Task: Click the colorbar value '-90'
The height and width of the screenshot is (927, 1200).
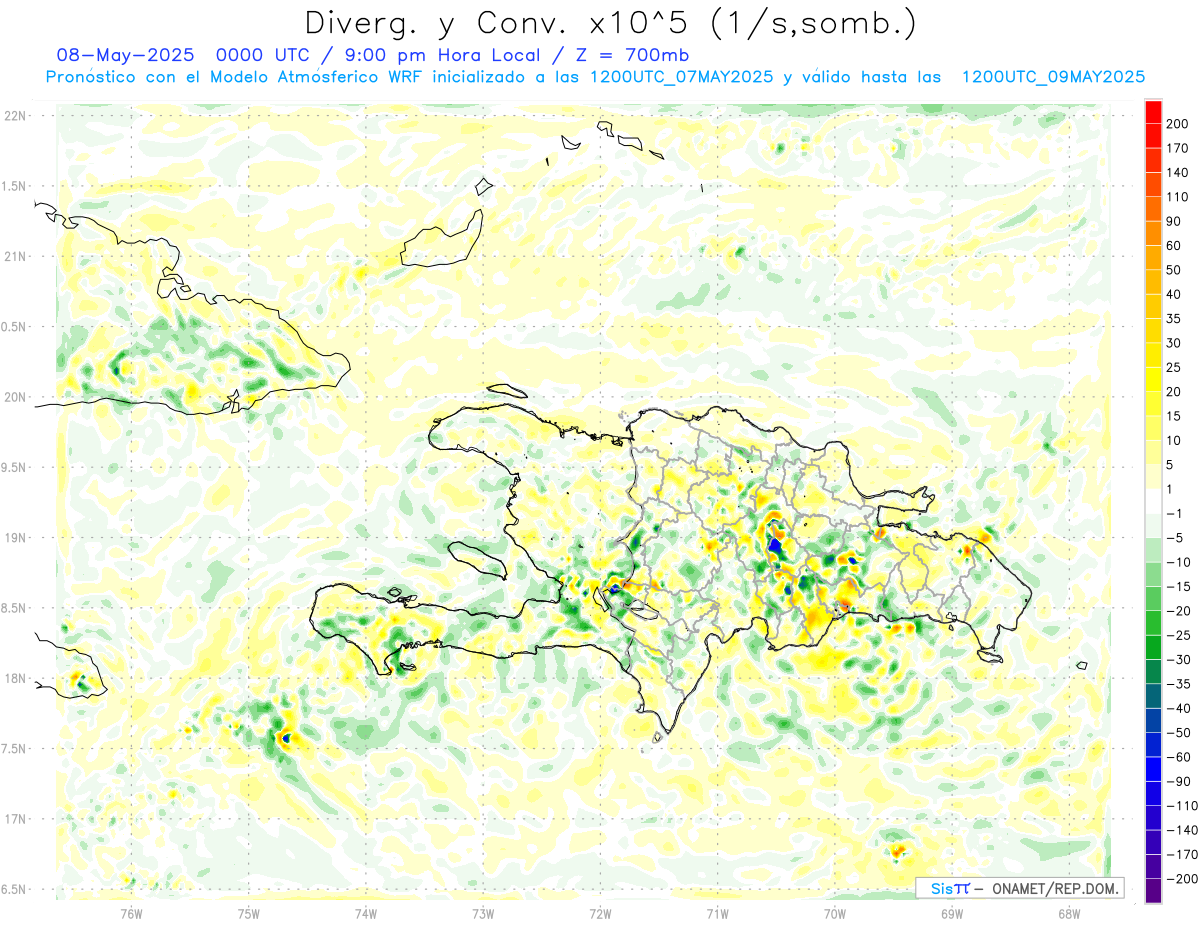Action: (x=1178, y=783)
